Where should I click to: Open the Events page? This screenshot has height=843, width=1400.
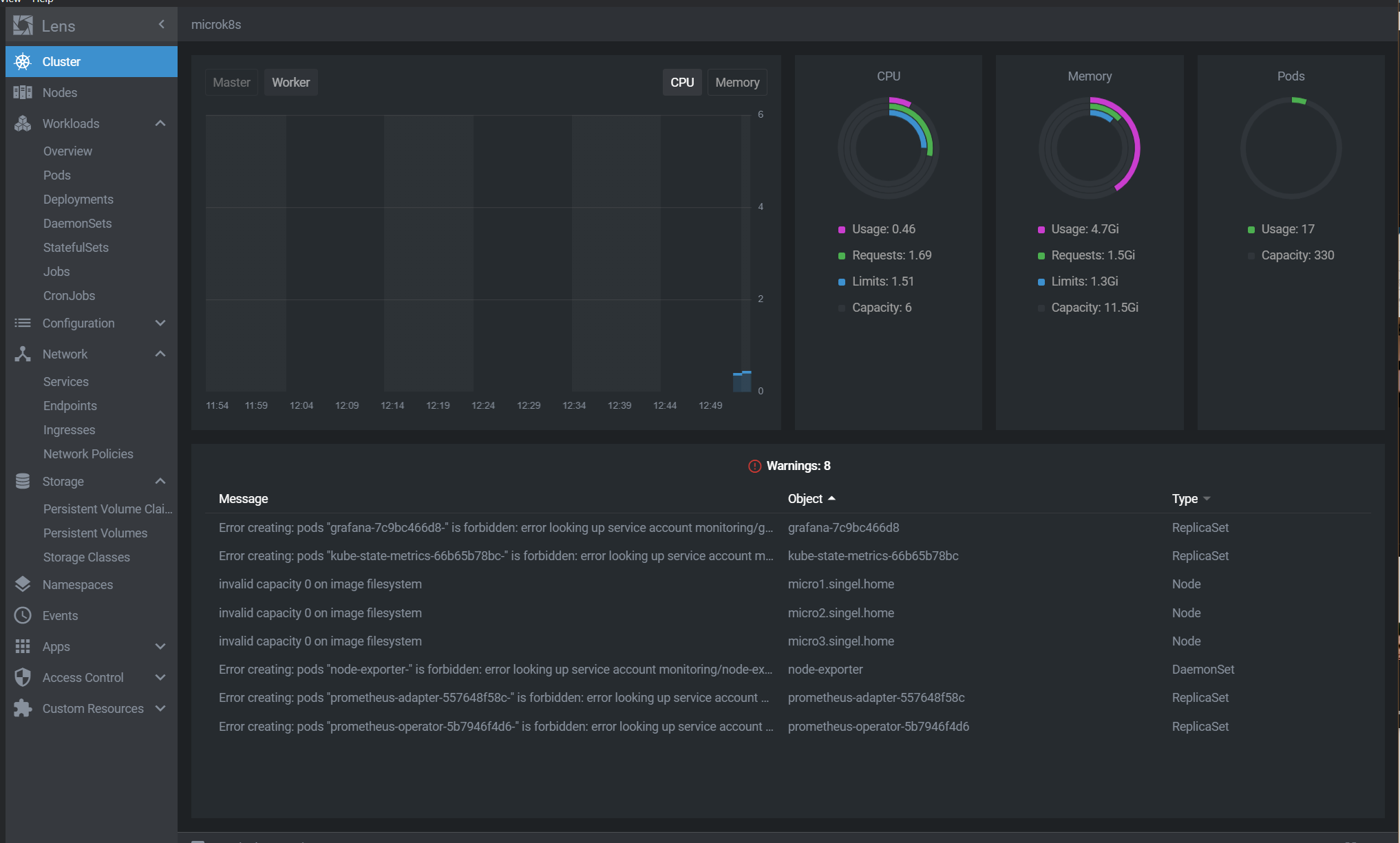[92, 615]
